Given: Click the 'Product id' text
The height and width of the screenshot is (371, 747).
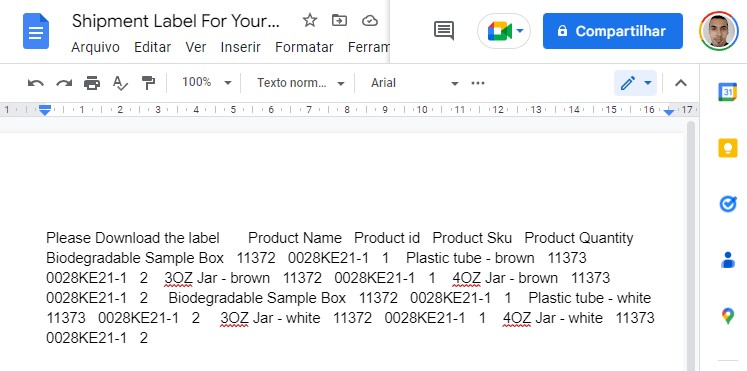Looking at the screenshot, I should [x=387, y=238].
